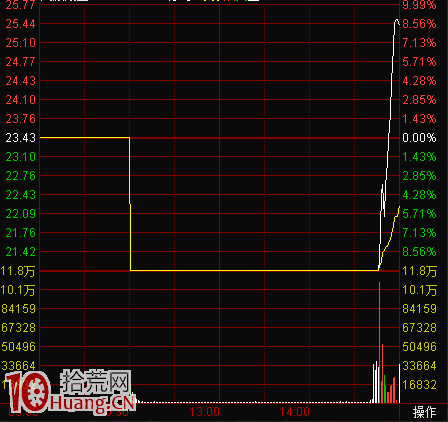Pick the 24.77 price label

[x=20, y=62]
